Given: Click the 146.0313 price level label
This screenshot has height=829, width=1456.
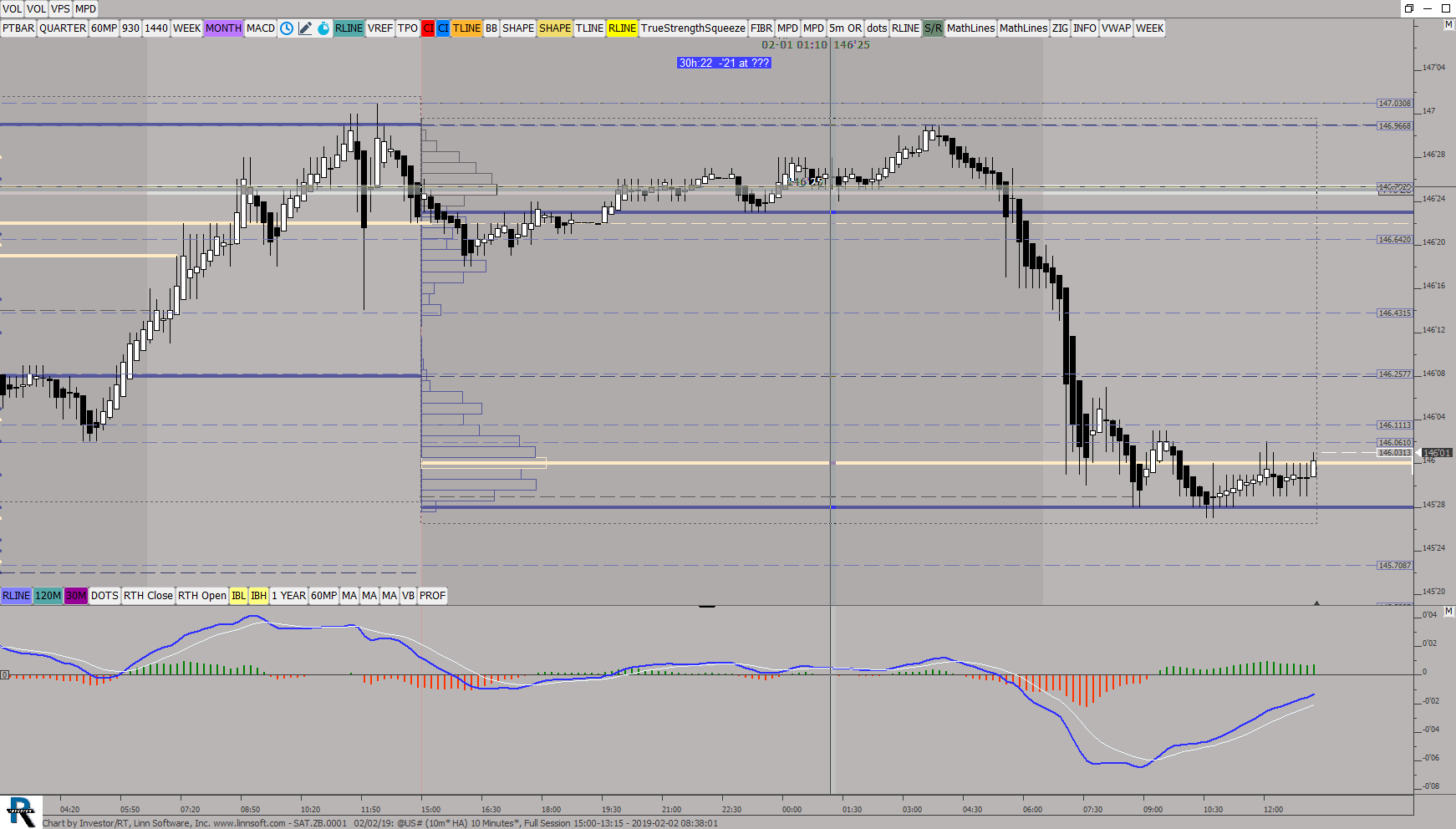Looking at the screenshot, I should 1395,453.
